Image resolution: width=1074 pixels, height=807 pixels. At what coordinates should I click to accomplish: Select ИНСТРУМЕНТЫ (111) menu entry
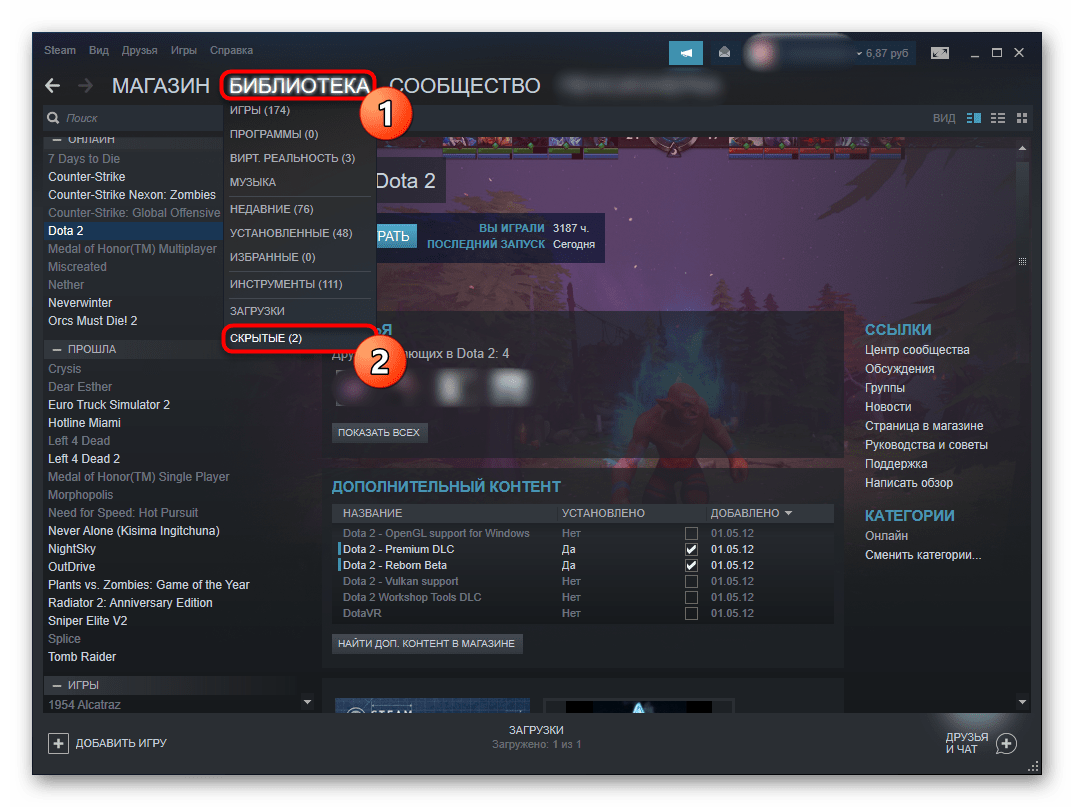pyautogui.click(x=286, y=284)
